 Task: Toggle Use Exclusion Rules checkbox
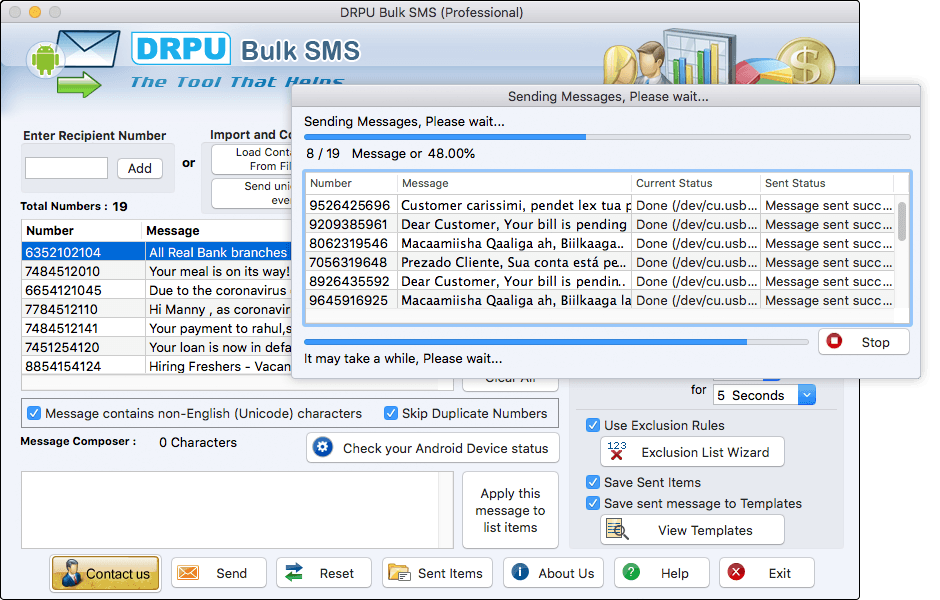click(593, 425)
